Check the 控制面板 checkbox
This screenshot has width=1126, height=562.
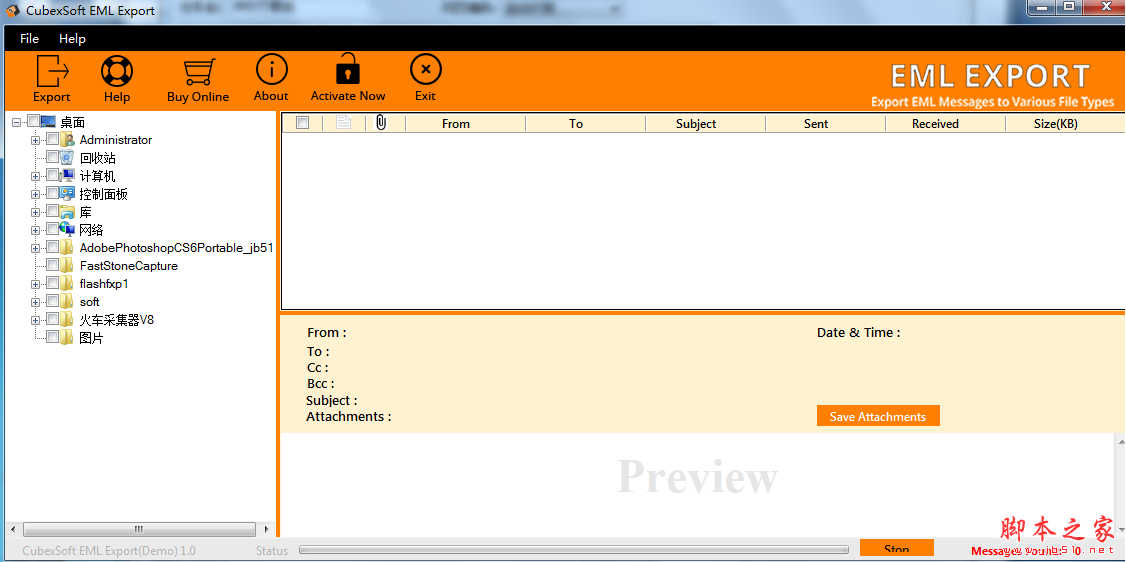(52, 193)
